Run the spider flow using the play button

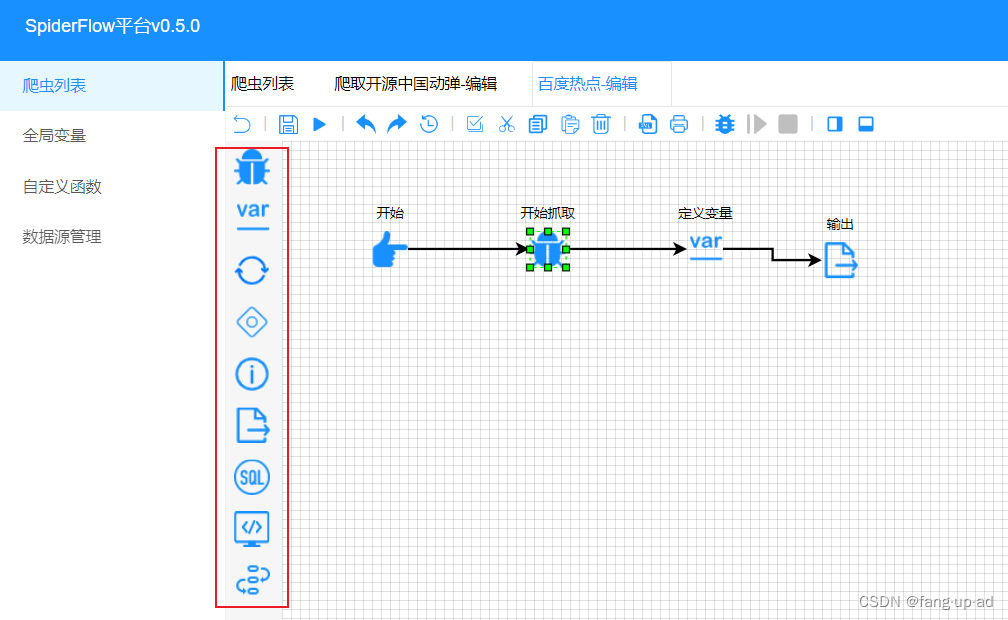click(x=319, y=123)
